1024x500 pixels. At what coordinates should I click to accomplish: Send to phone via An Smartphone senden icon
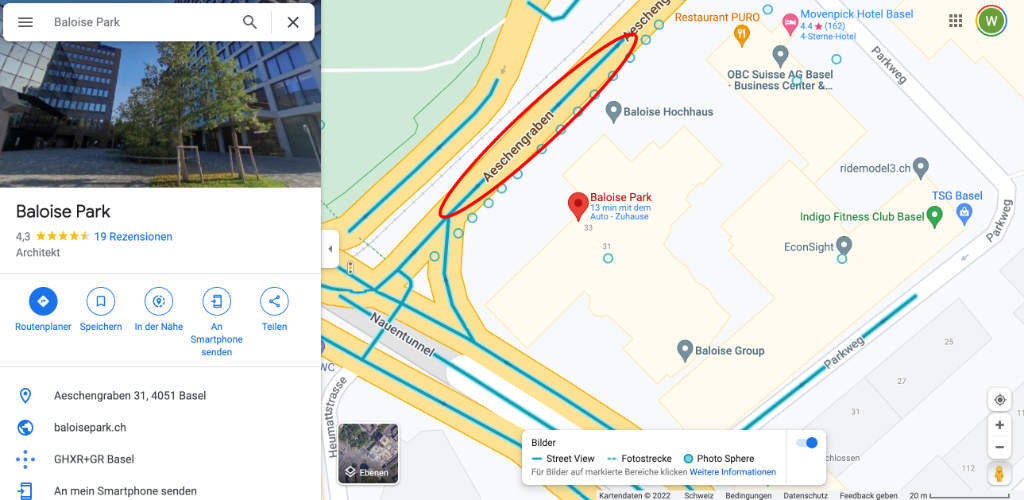click(216, 302)
